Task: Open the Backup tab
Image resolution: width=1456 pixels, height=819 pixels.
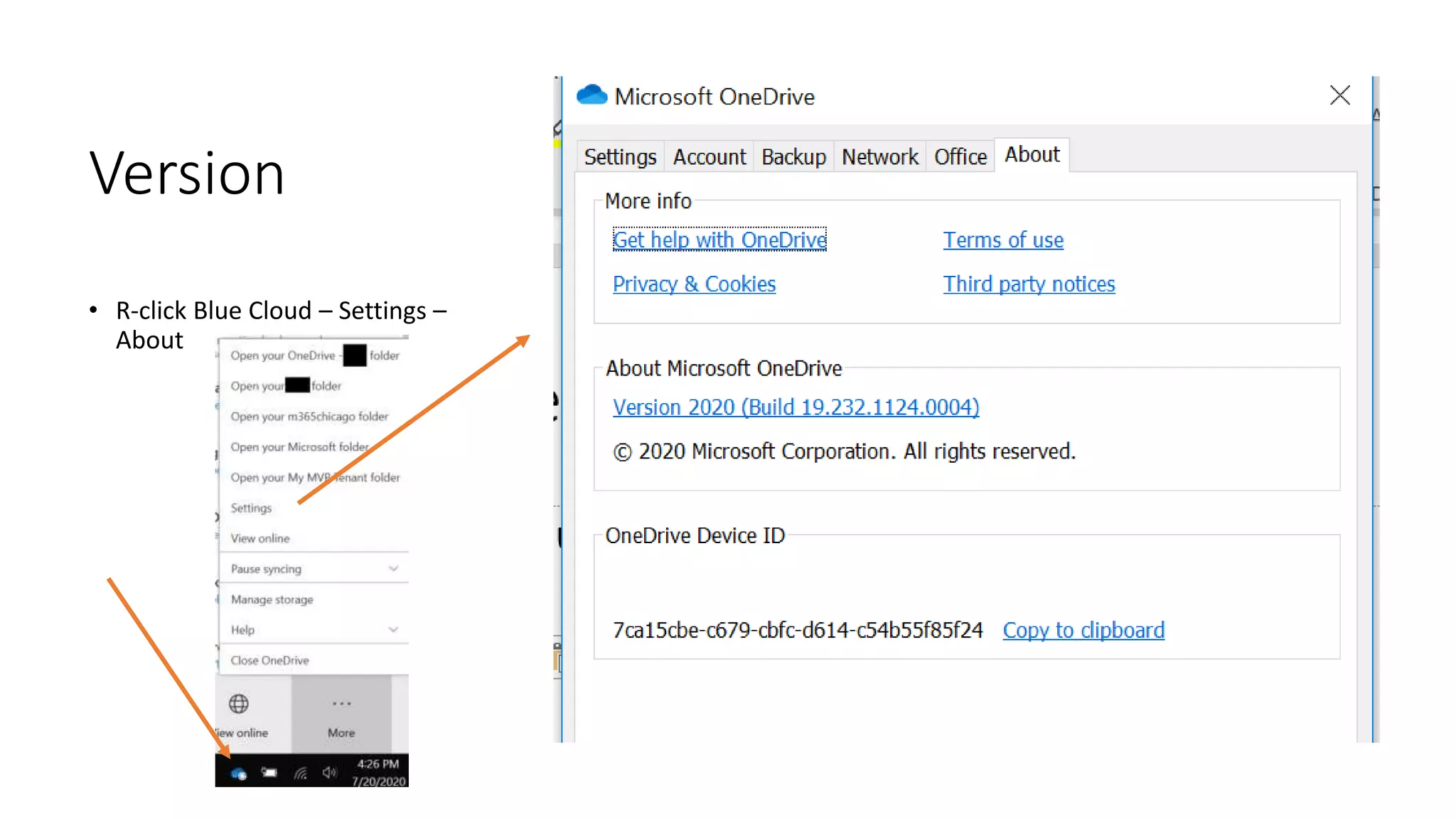Action: [x=793, y=156]
